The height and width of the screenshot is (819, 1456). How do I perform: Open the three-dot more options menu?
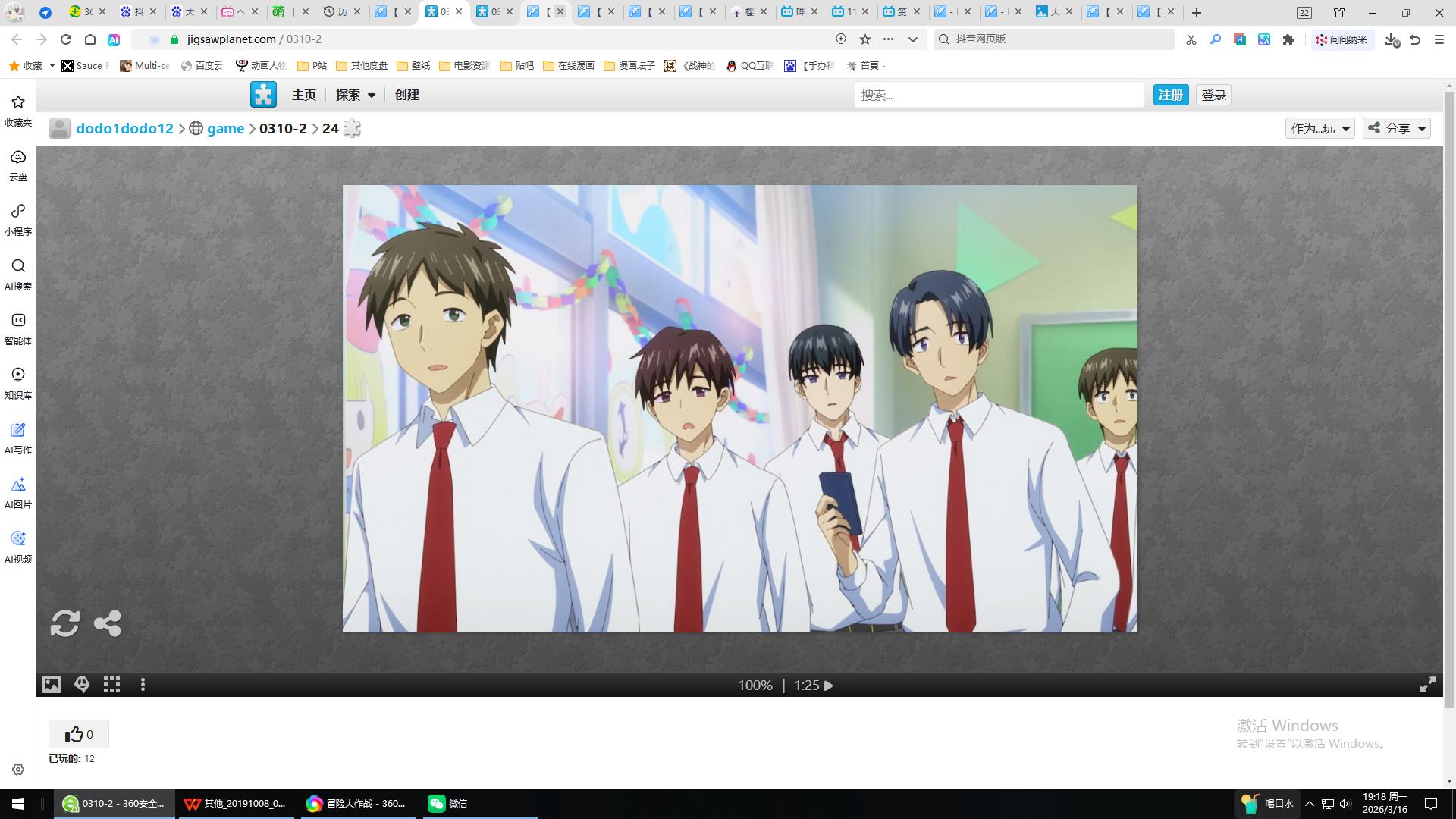tap(143, 685)
